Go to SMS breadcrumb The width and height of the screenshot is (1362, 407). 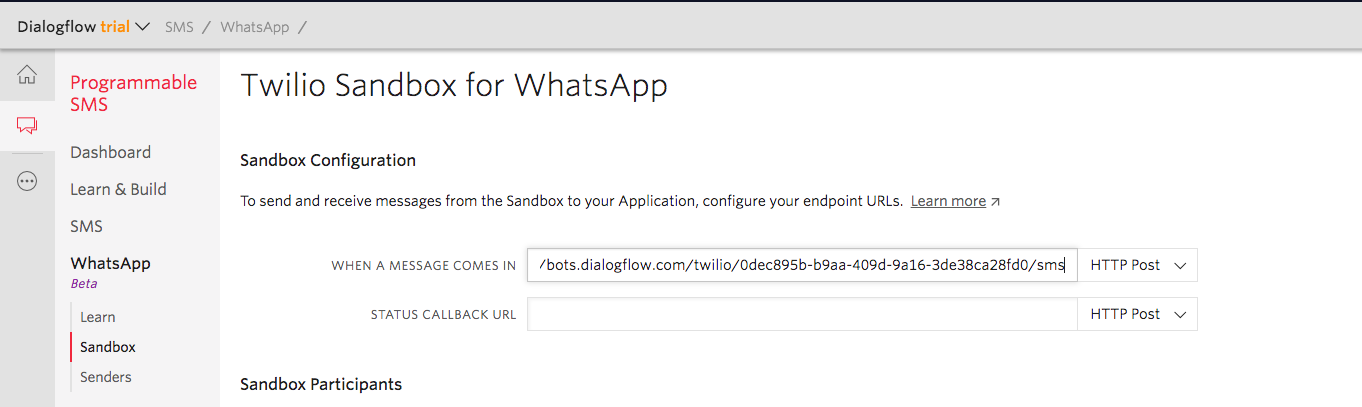179,27
